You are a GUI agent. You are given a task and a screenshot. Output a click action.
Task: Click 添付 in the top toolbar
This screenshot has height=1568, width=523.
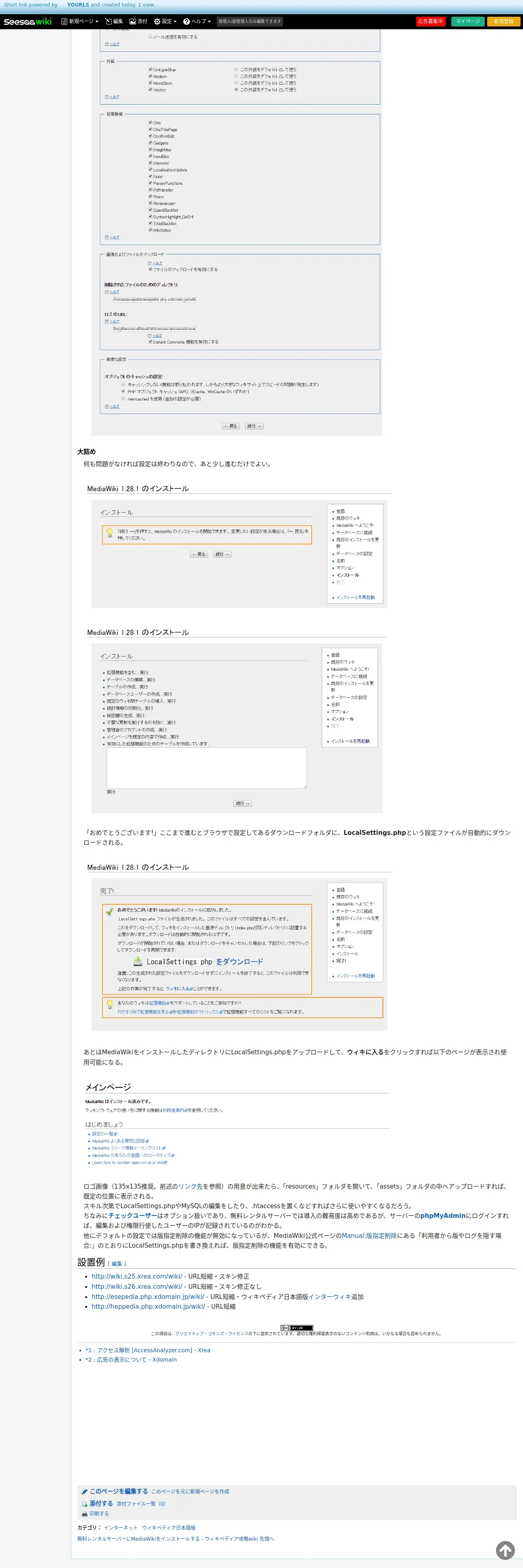(138, 21)
